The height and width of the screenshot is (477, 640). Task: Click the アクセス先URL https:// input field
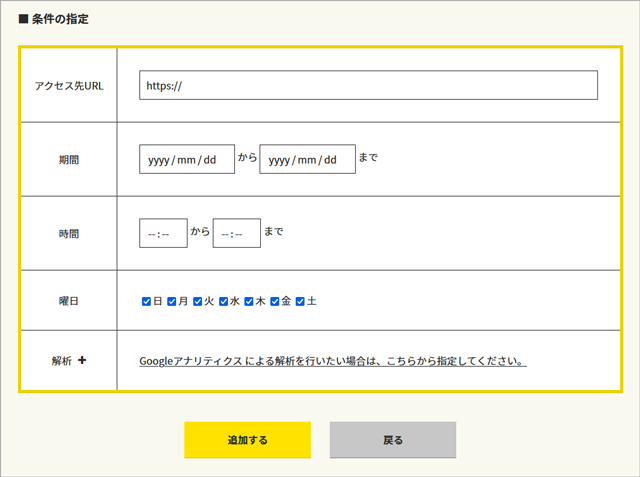tap(368, 85)
